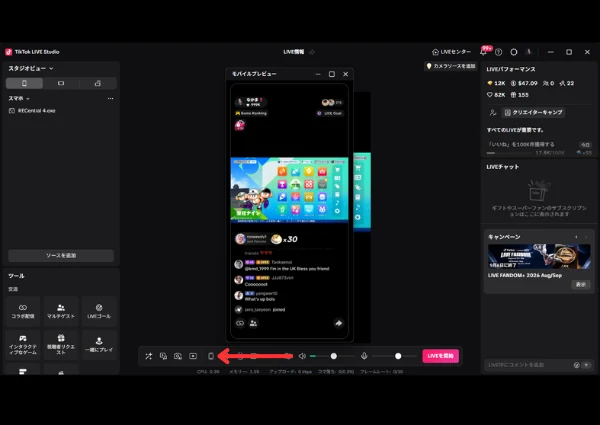Open the help question mark icon

pyautogui.click(x=498, y=52)
